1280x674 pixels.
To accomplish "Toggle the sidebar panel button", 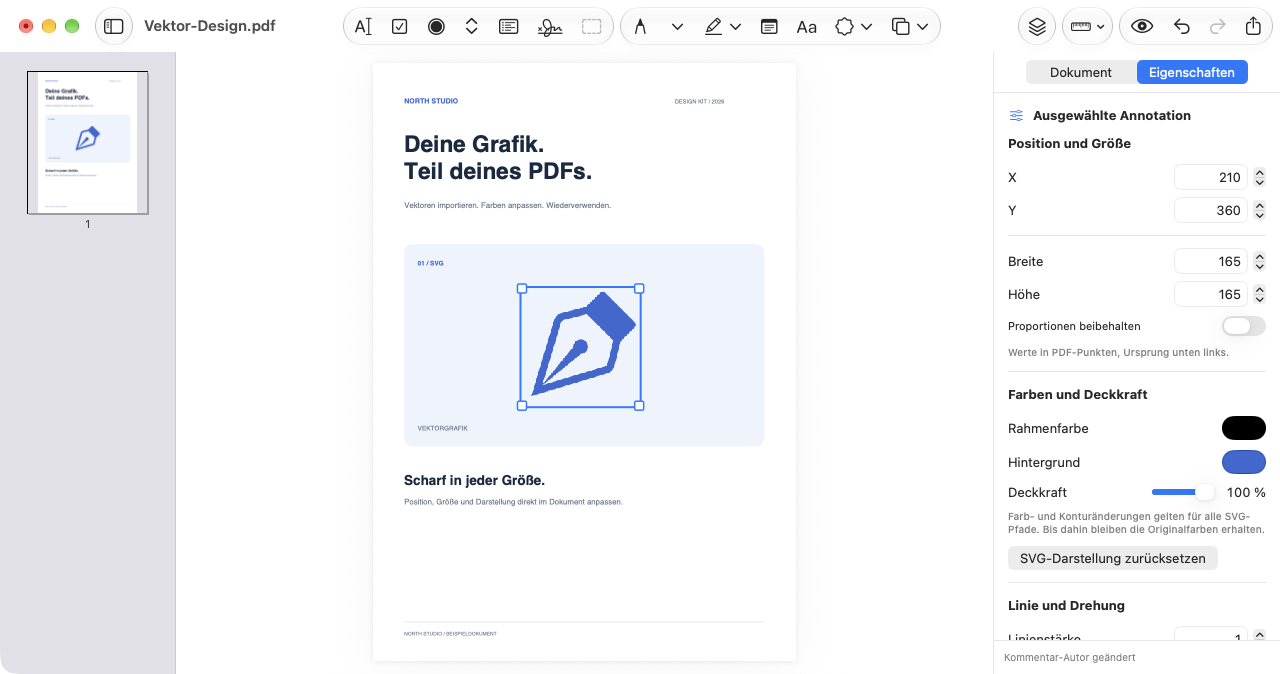I will [x=114, y=26].
